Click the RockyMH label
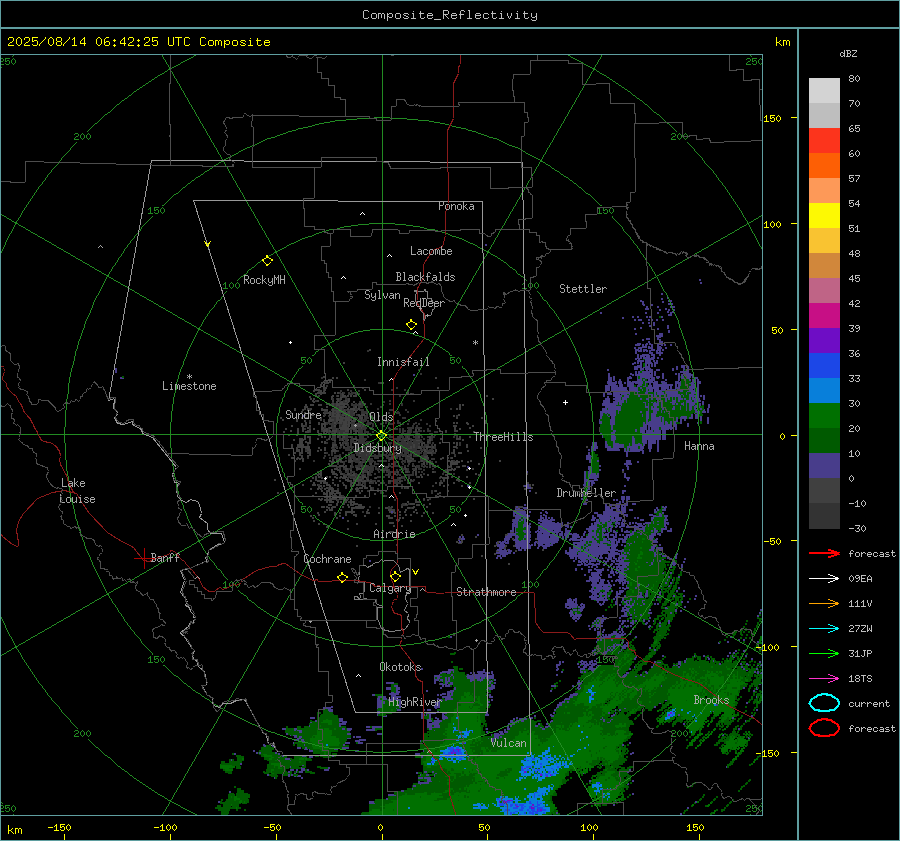This screenshot has height=841, width=900. click(264, 280)
